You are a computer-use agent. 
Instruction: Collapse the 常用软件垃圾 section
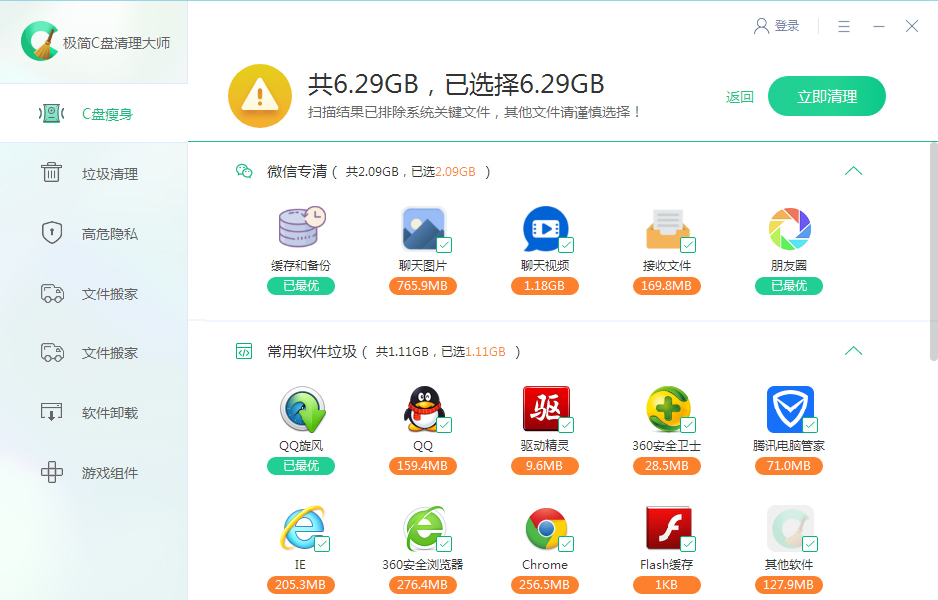[853, 351]
